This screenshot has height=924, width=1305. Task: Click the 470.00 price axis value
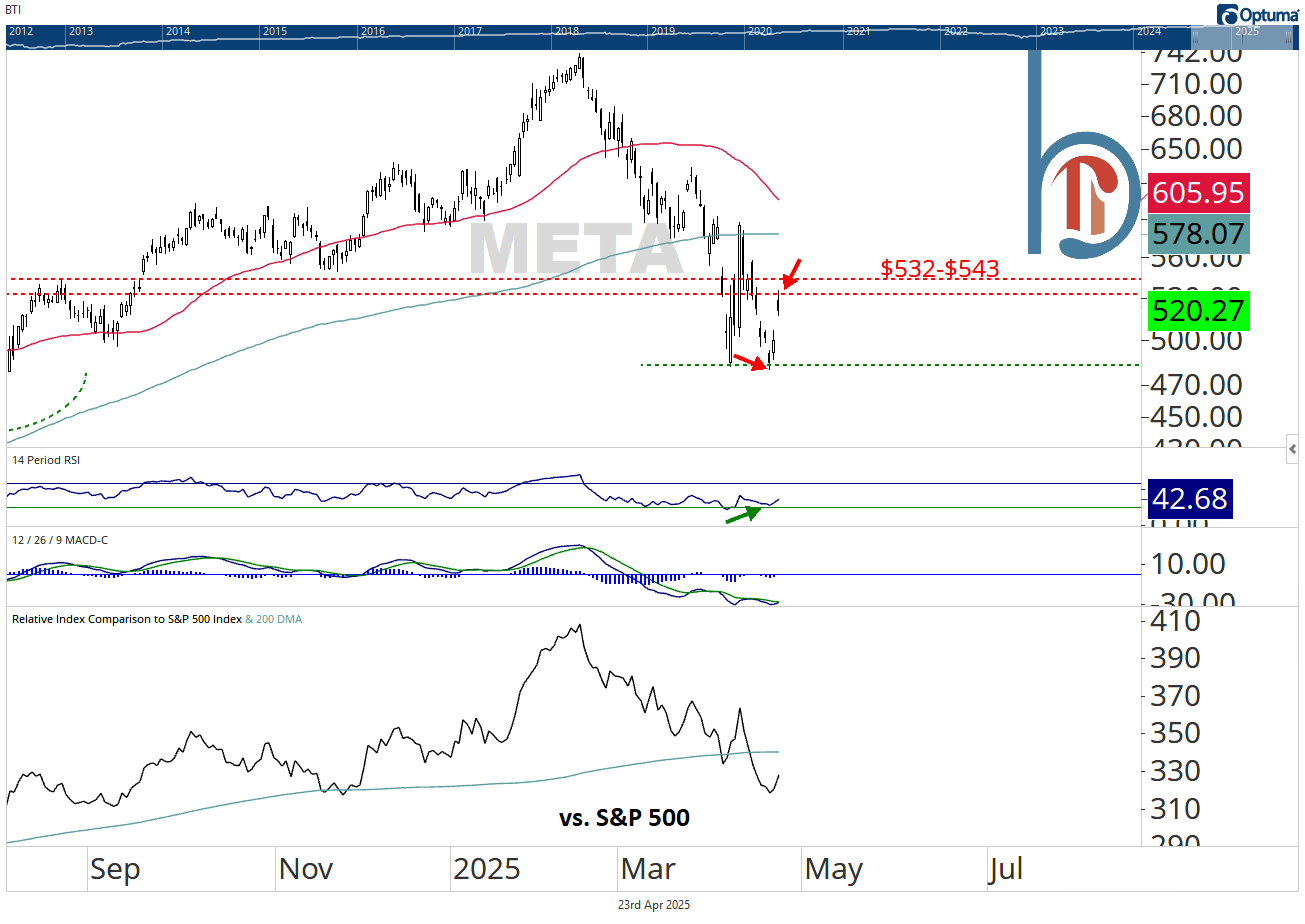1197,384
